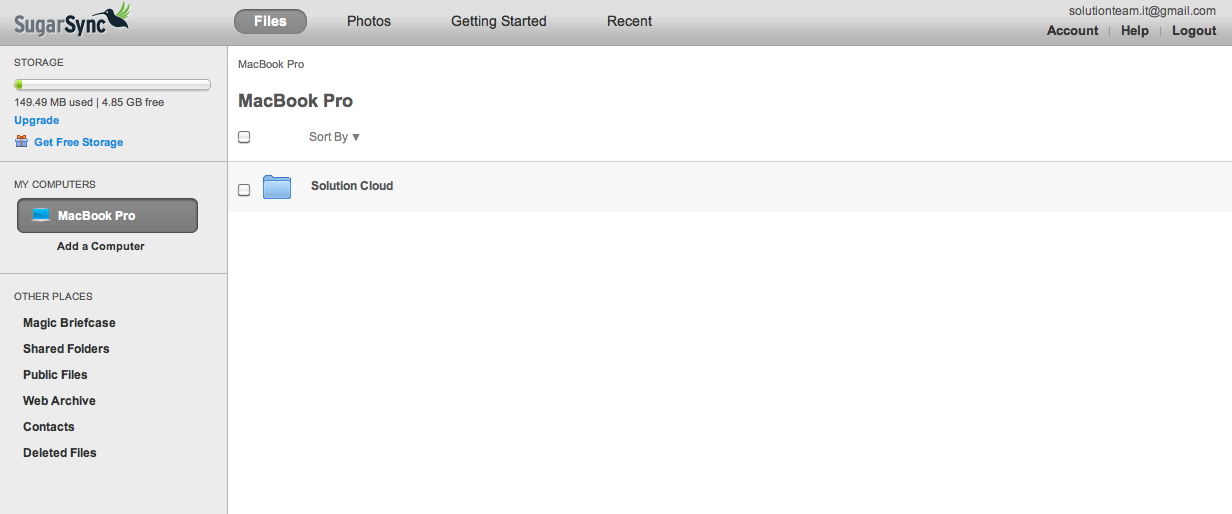Open the Sort By dropdown
The width and height of the screenshot is (1232, 514).
(334, 137)
